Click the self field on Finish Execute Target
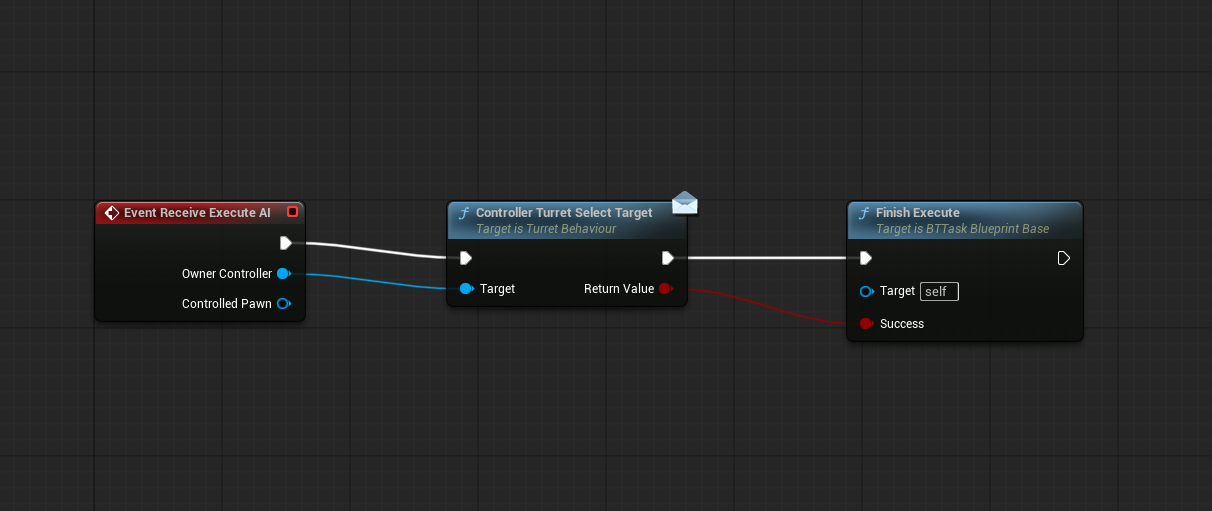 [938, 292]
